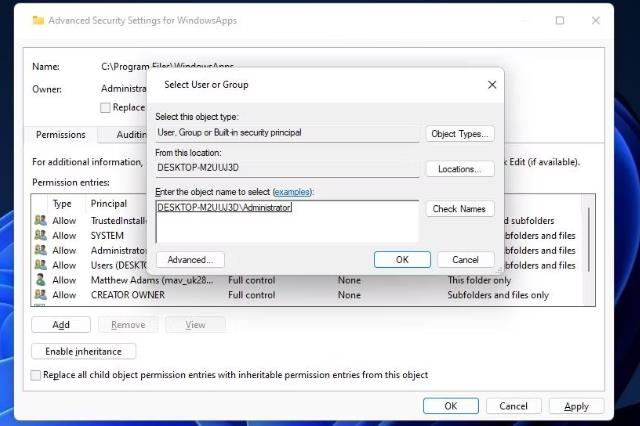This screenshot has height=426, width=640.
Task: Open Advanced options in Select User dialog
Action: (x=190, y=260)
